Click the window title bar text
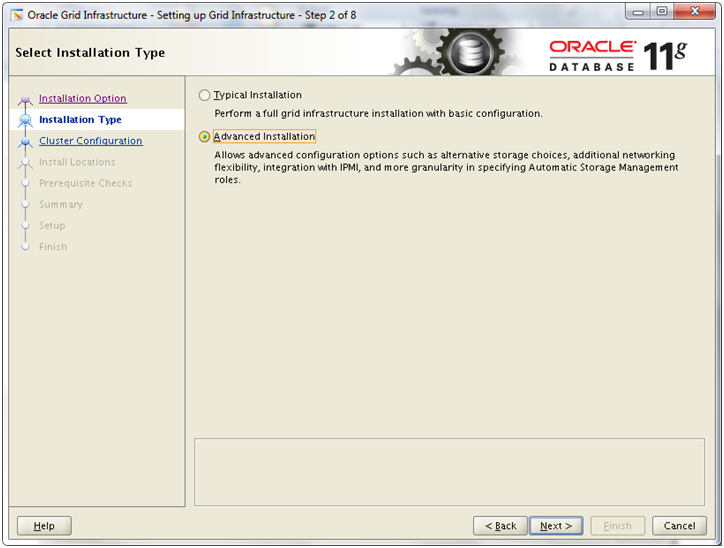Screen dimensions: 724x548 192,15
